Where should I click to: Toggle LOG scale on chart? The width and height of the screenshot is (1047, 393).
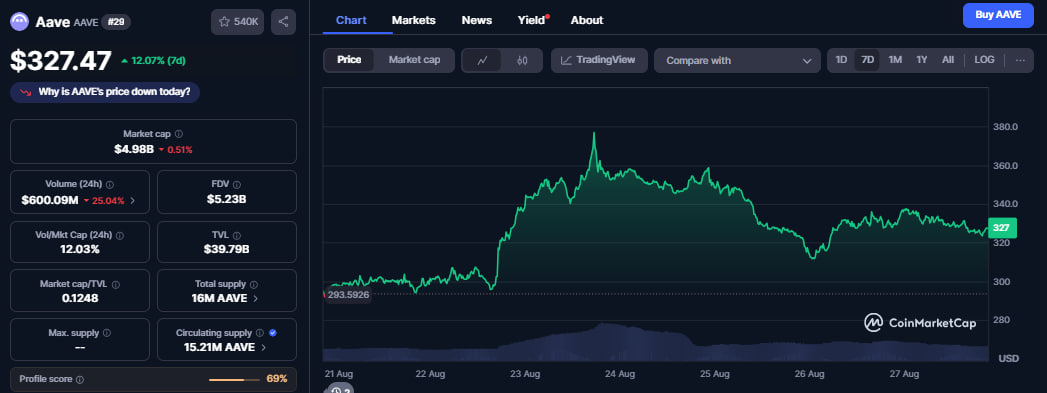984,60
